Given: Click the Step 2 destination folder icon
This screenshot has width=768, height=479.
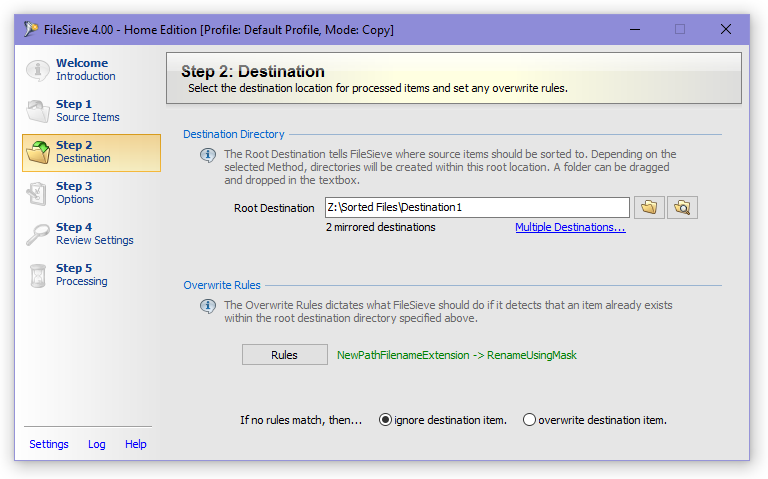Looking at the screenshot, I should click(x=38, y=152).
